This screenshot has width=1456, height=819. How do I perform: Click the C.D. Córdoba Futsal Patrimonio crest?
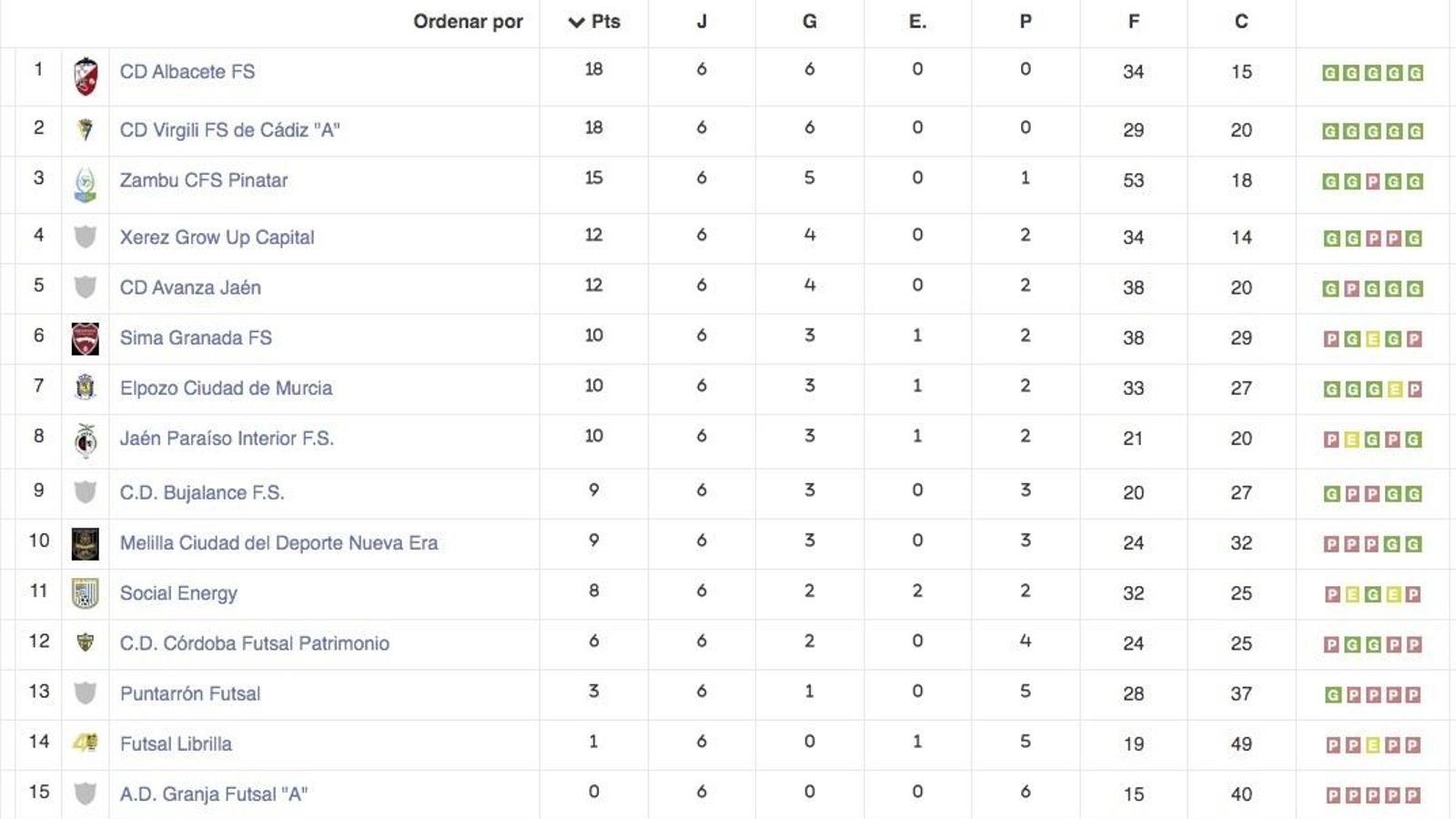point(85,643)
